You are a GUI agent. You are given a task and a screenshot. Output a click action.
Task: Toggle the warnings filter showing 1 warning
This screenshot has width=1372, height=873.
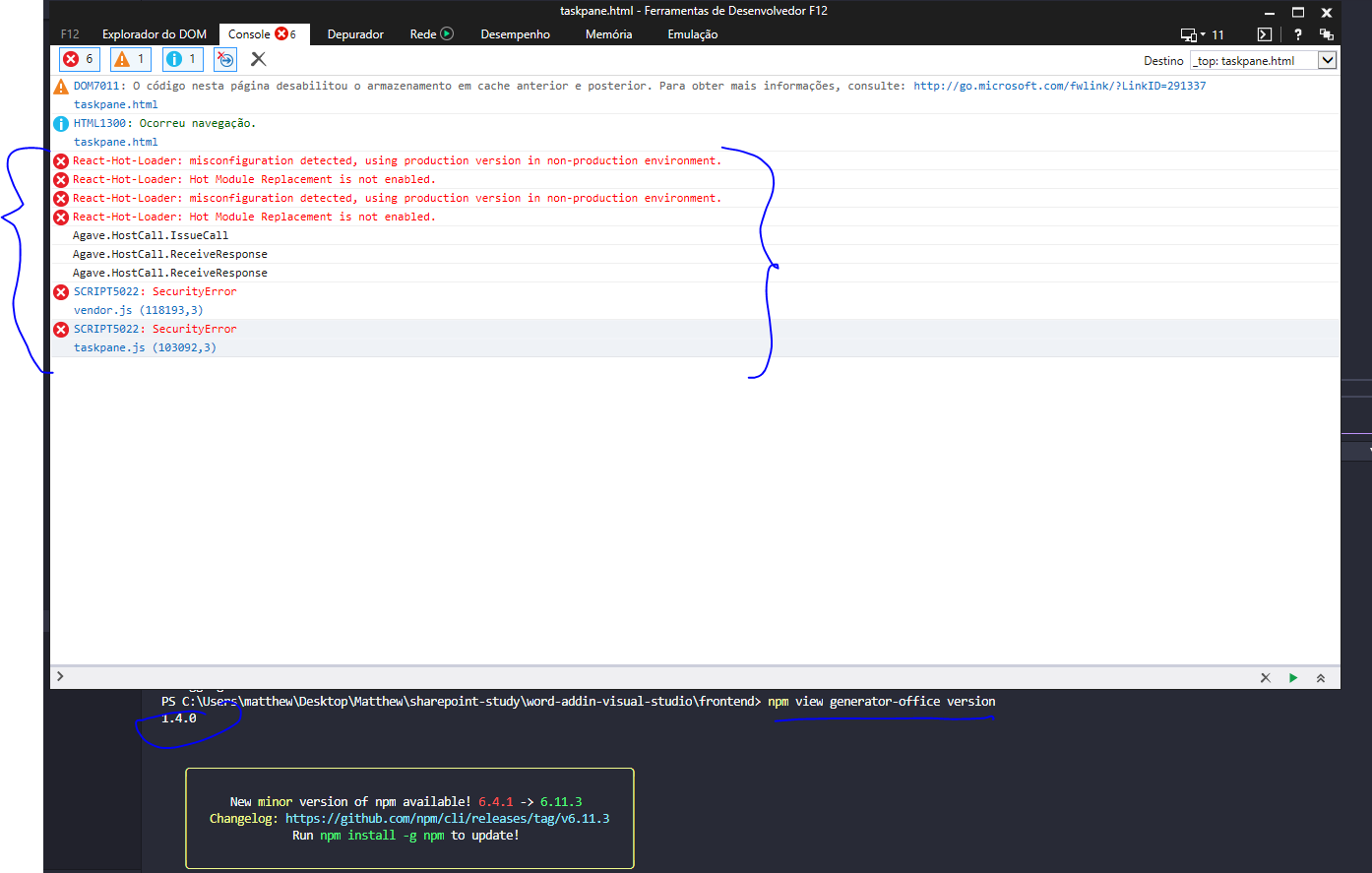tap(131, 59)
